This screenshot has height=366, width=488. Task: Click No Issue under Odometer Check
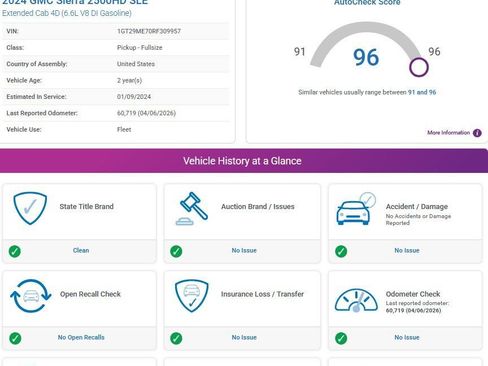tap(407, 337)
